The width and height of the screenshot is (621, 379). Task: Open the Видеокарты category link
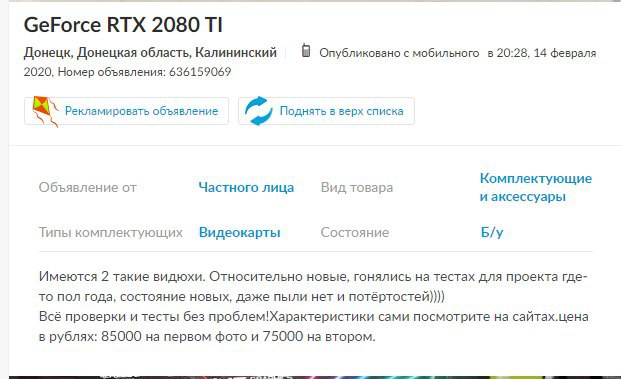(240, 232)
